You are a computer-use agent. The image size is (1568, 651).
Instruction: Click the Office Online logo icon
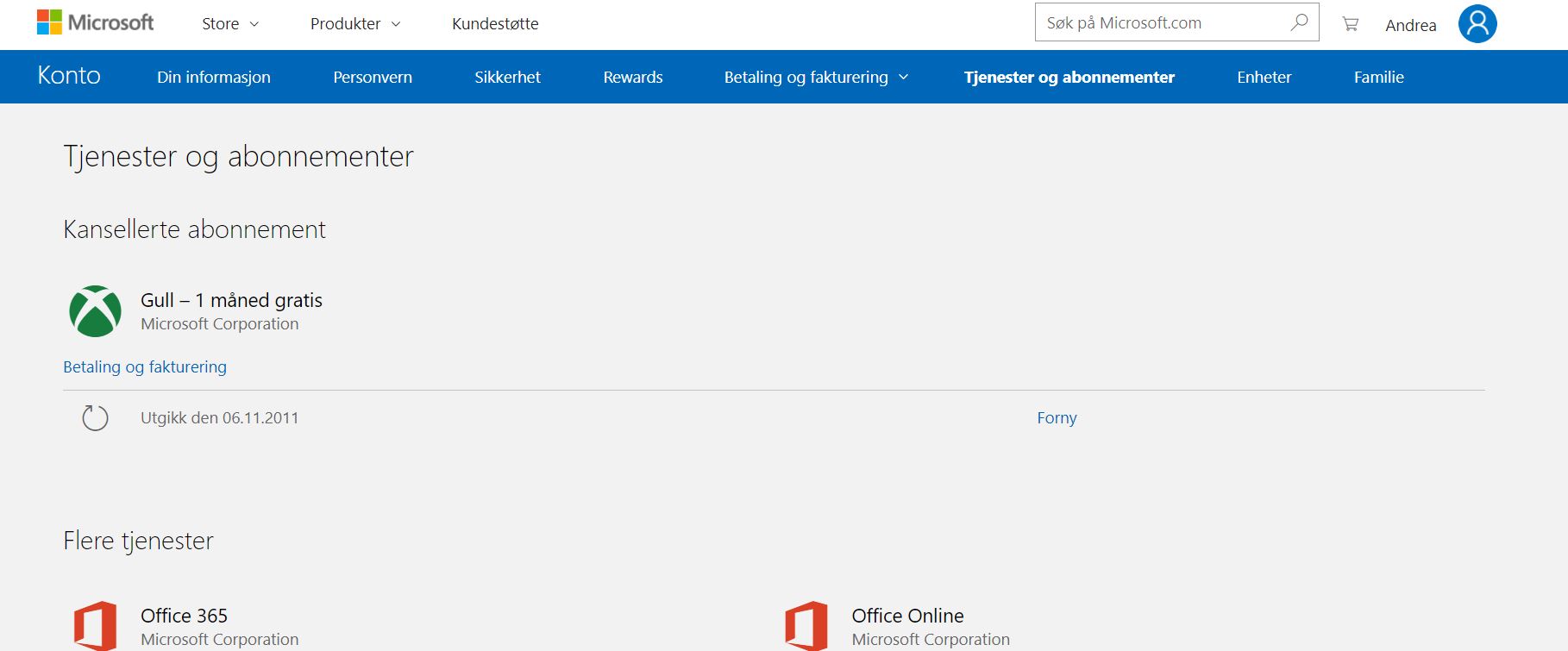tap(806, 625)
